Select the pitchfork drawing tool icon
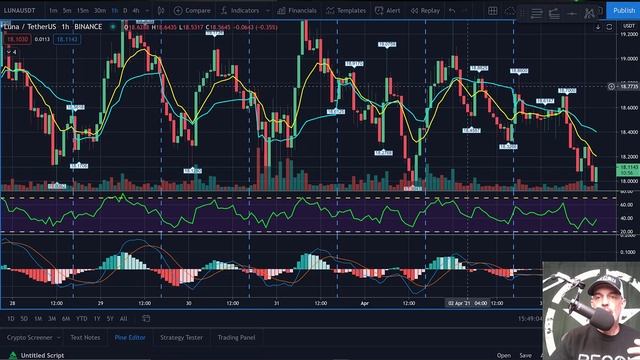 pyautogui.click(x=589, y=13)
